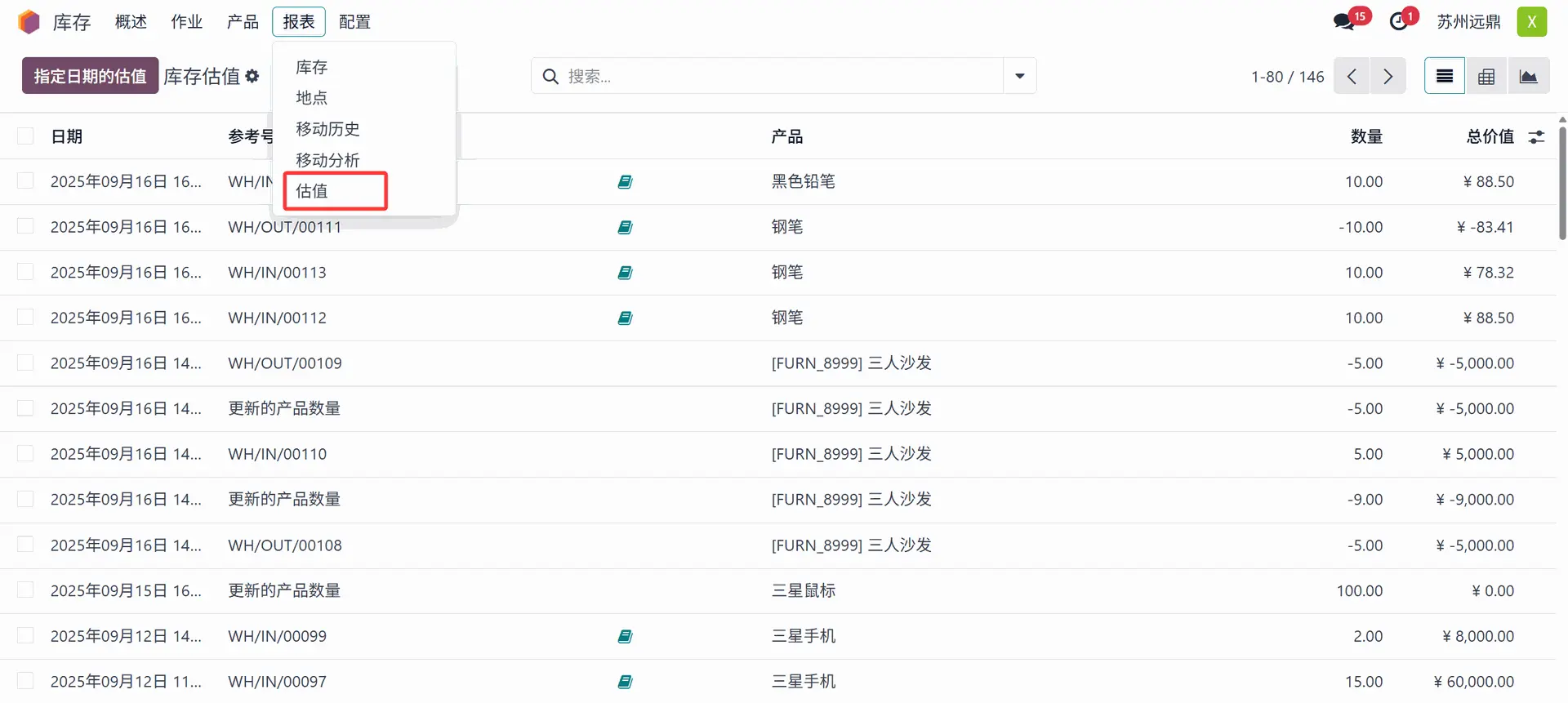Expand the search filter dropdown arrow

click(1019, 76)
